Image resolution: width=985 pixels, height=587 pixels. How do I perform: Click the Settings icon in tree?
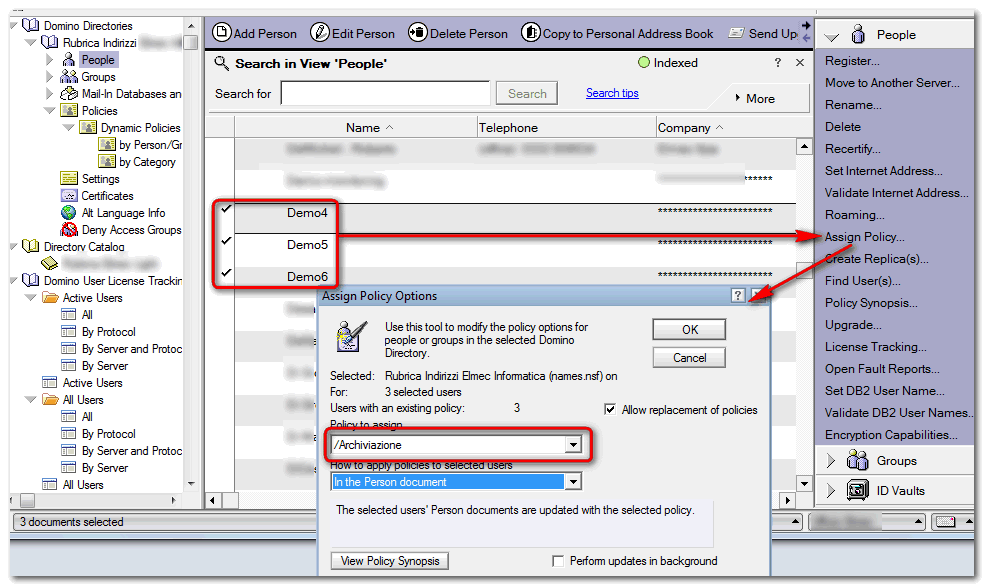pos(68,178)
